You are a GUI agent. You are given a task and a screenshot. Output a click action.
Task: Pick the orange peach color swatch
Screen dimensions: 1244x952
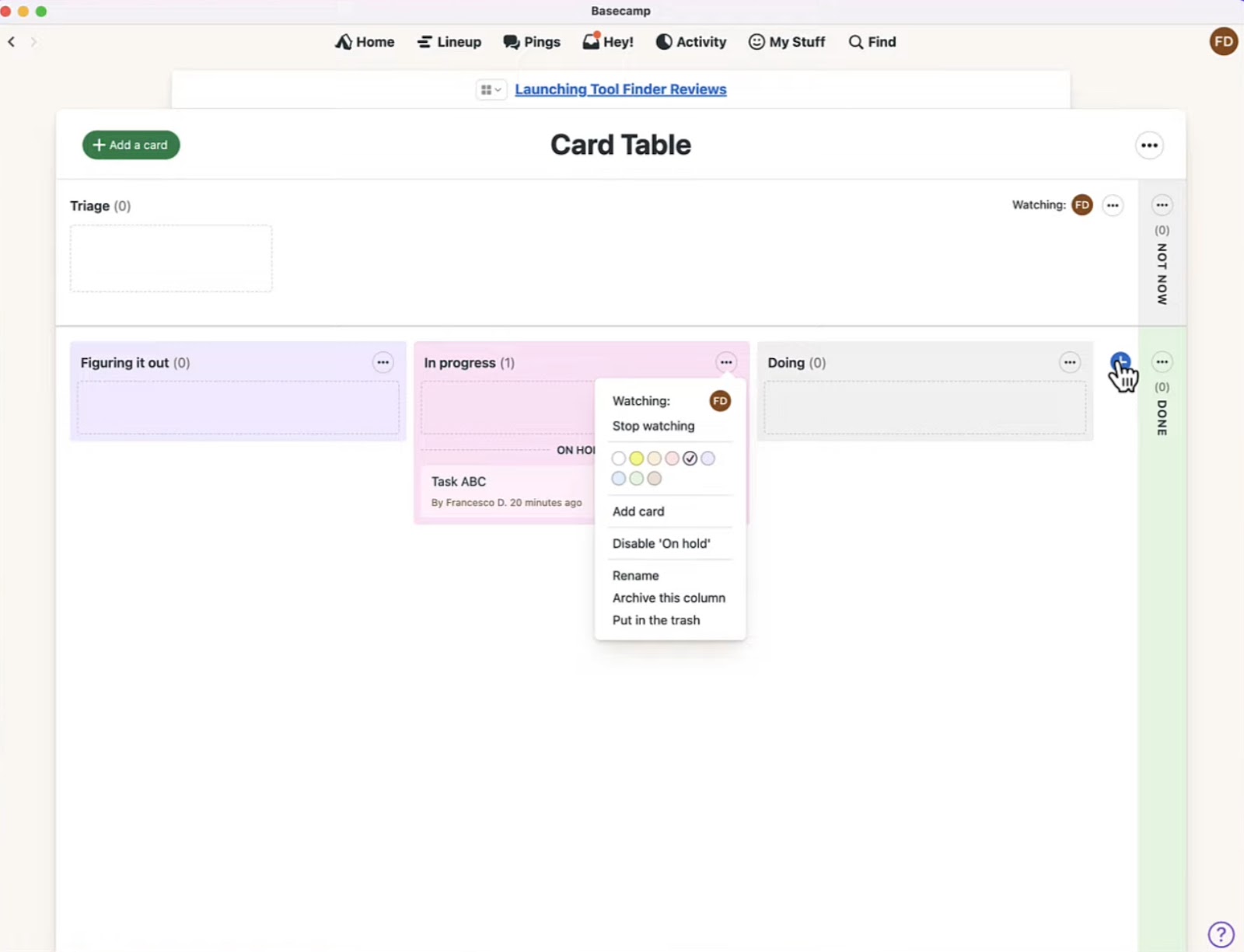coord(654,459)
